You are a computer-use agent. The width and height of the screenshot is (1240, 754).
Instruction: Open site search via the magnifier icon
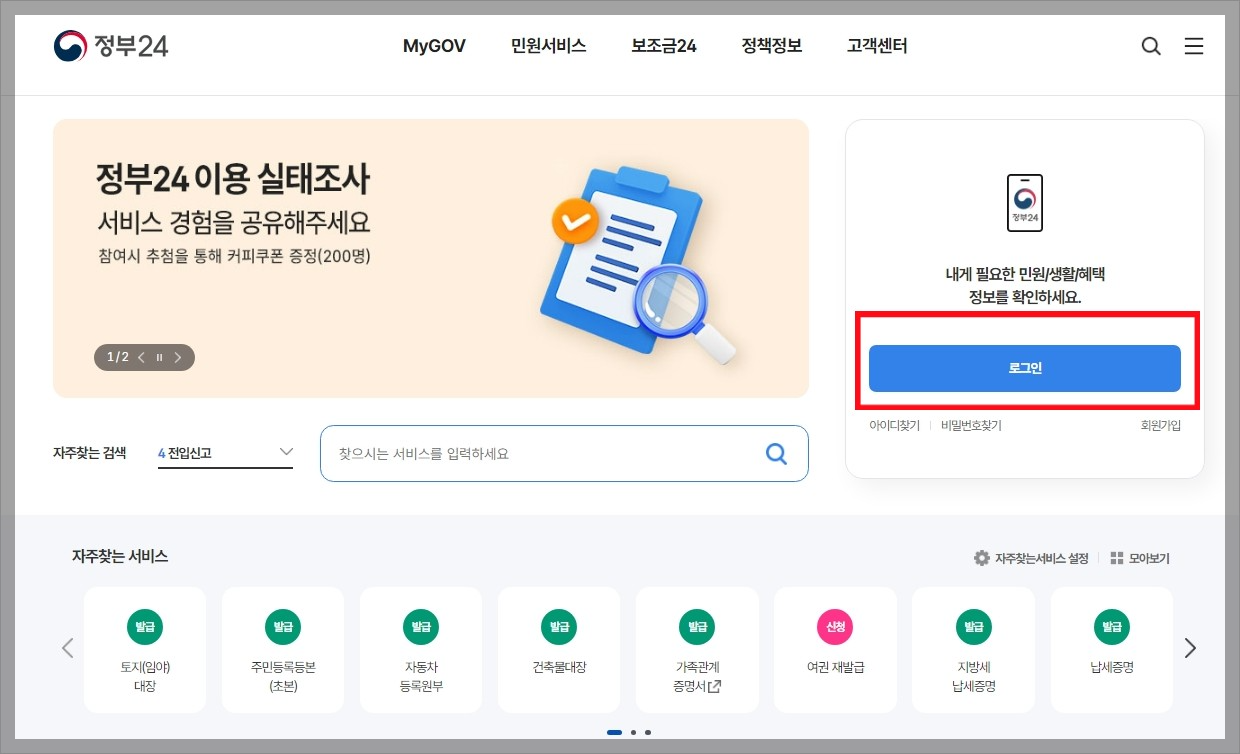[1151, 46]
